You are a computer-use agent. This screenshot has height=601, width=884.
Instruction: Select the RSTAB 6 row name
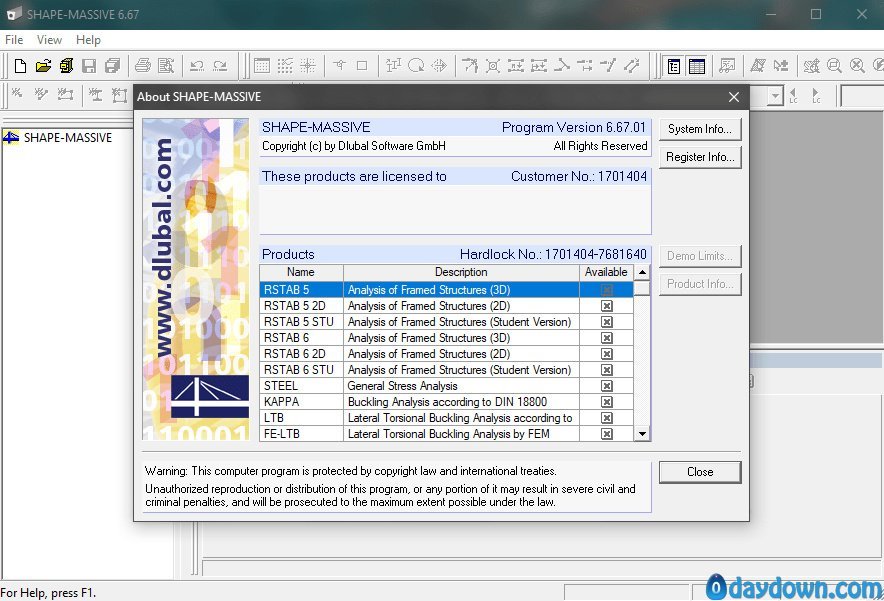pyautogui.click(x=286, y=338)
